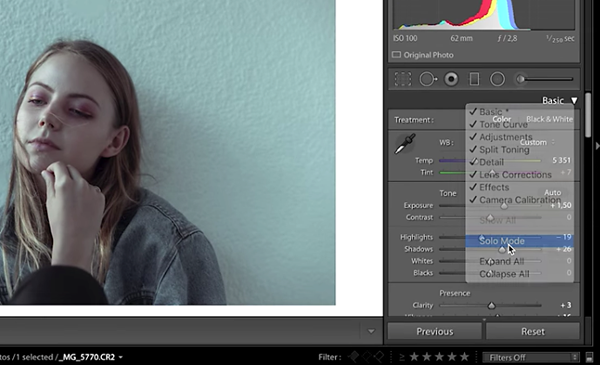Screen dimensions: 600x365
Task: Select the Graduated Filter tool
Action: coord(474,79)
